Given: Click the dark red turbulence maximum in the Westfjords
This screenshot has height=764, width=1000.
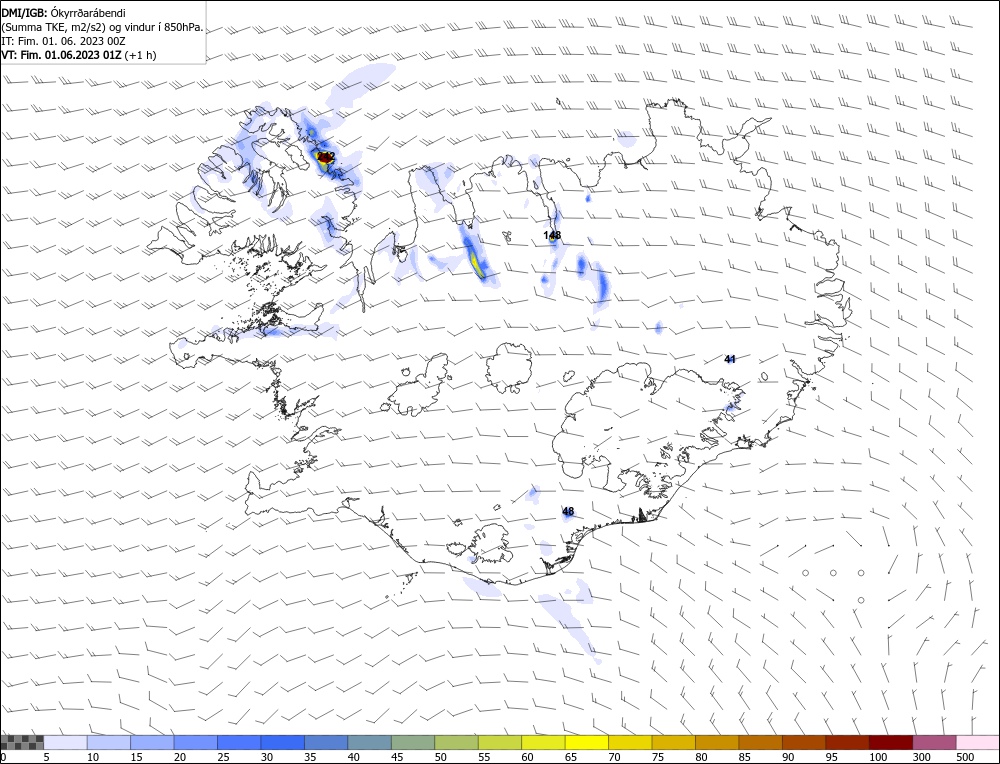Looking at the screenshot, I should 325,158.
